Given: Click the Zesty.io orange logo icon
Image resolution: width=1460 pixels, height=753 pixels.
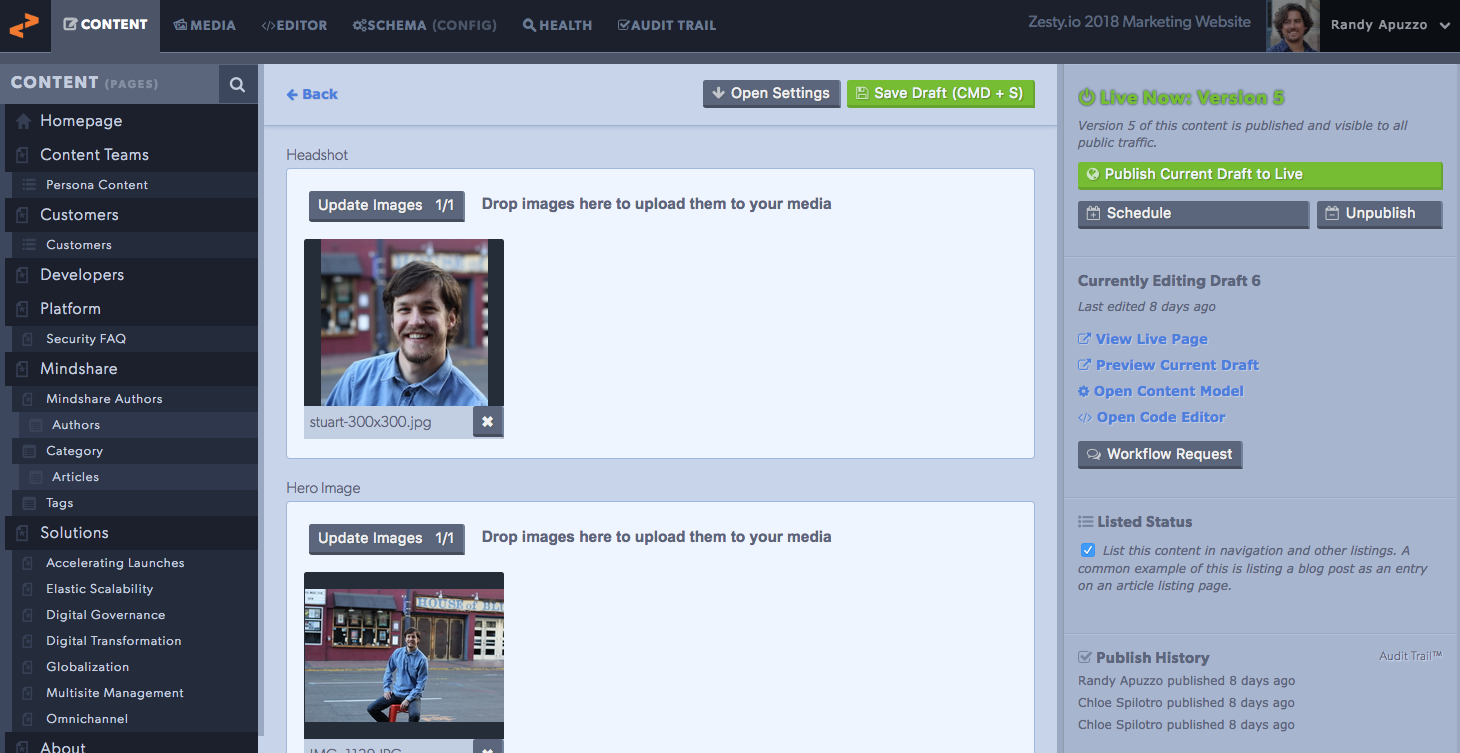Looking at the screenshot, I should (x=24, y=25).
